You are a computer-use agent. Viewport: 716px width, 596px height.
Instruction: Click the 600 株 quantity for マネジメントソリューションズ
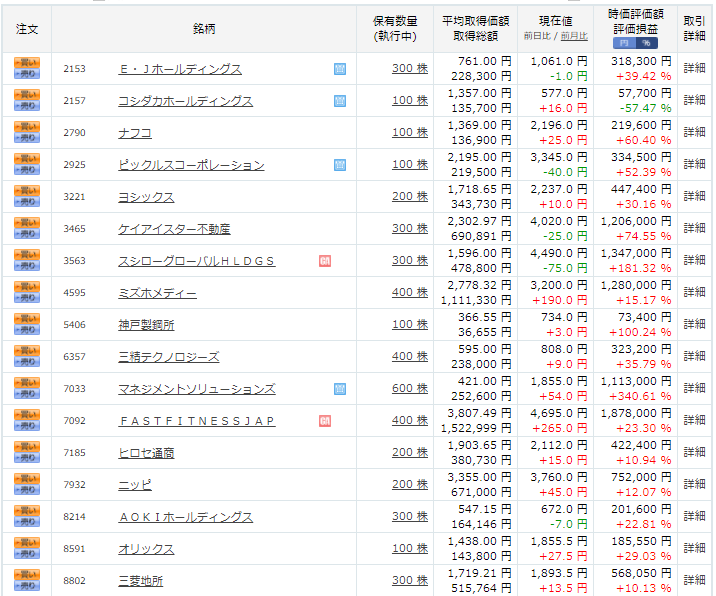click(410, 388)
